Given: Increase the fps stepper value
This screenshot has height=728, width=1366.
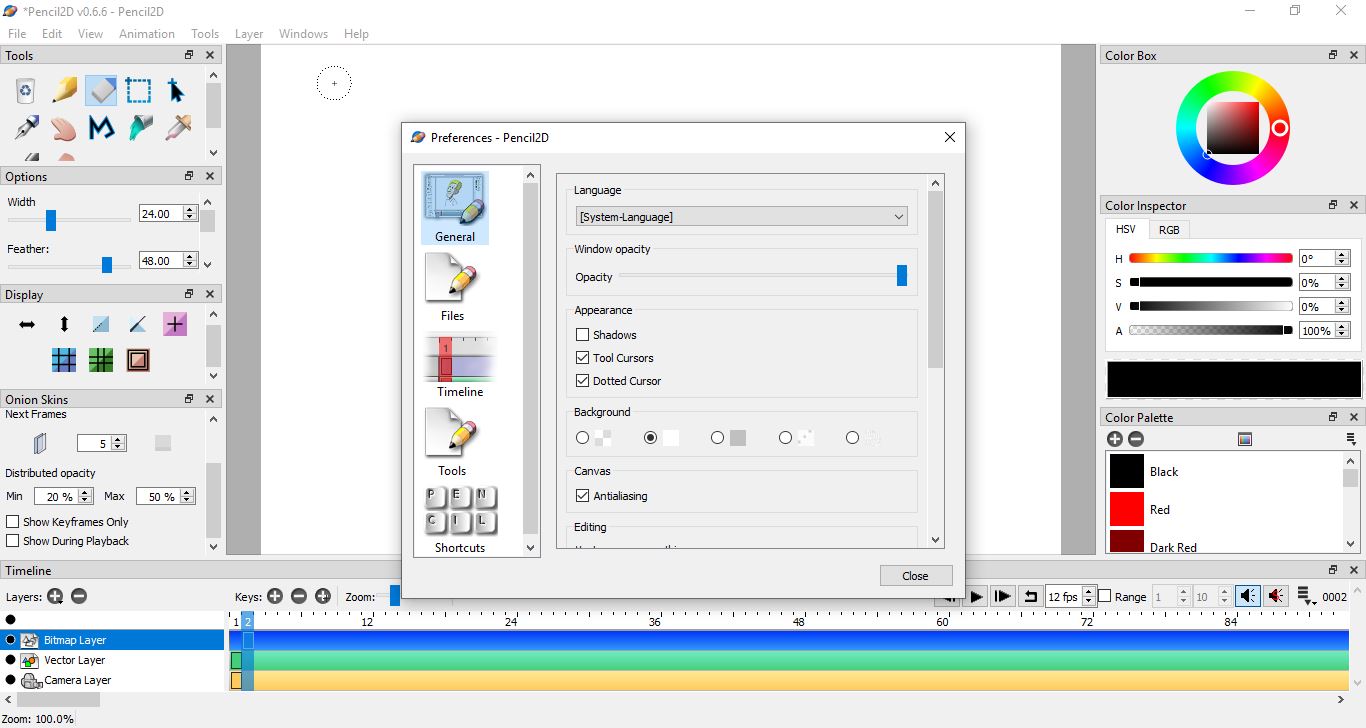Looking at the screenshot, I should (x=1089, y=592).
